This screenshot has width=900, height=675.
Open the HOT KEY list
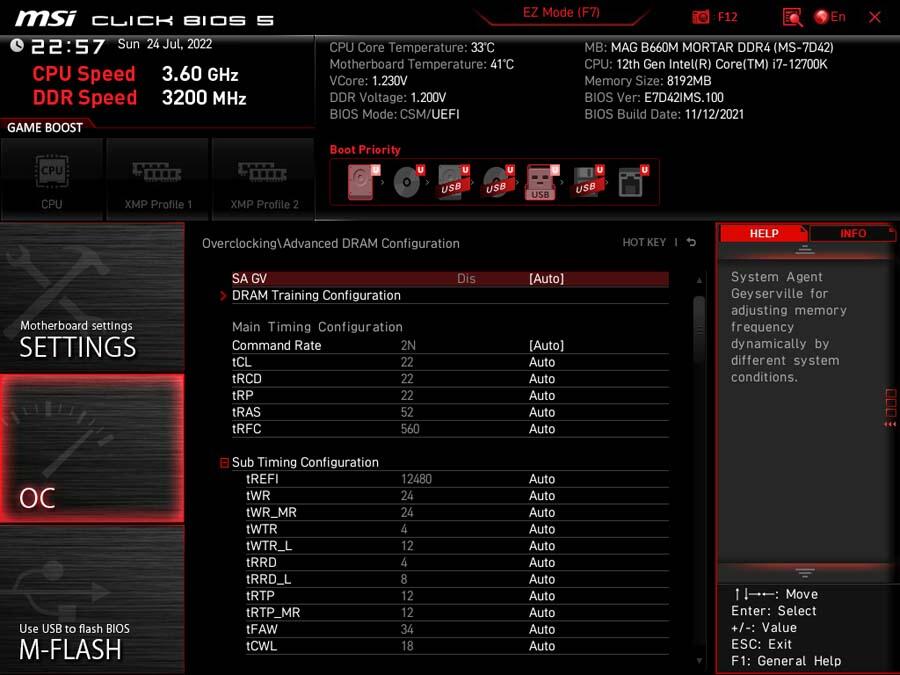[x=644, y=242]
